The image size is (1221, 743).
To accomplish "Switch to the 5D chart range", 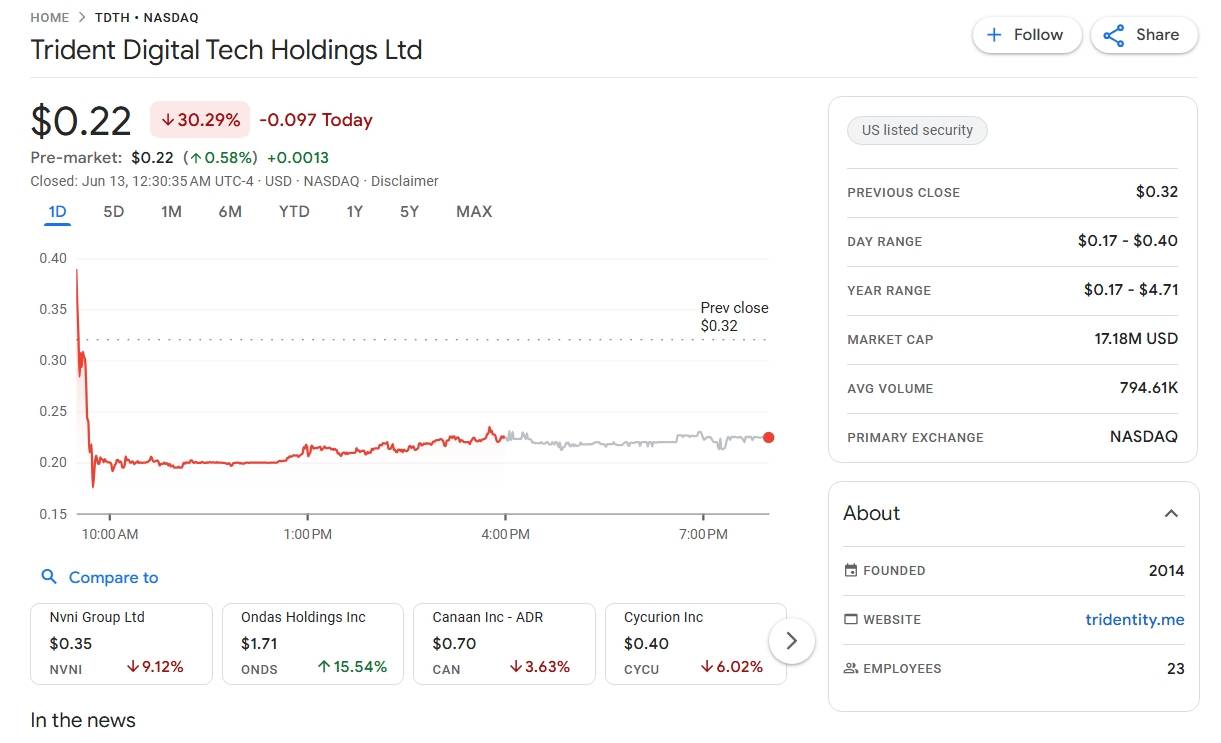I will coord(114,212).
